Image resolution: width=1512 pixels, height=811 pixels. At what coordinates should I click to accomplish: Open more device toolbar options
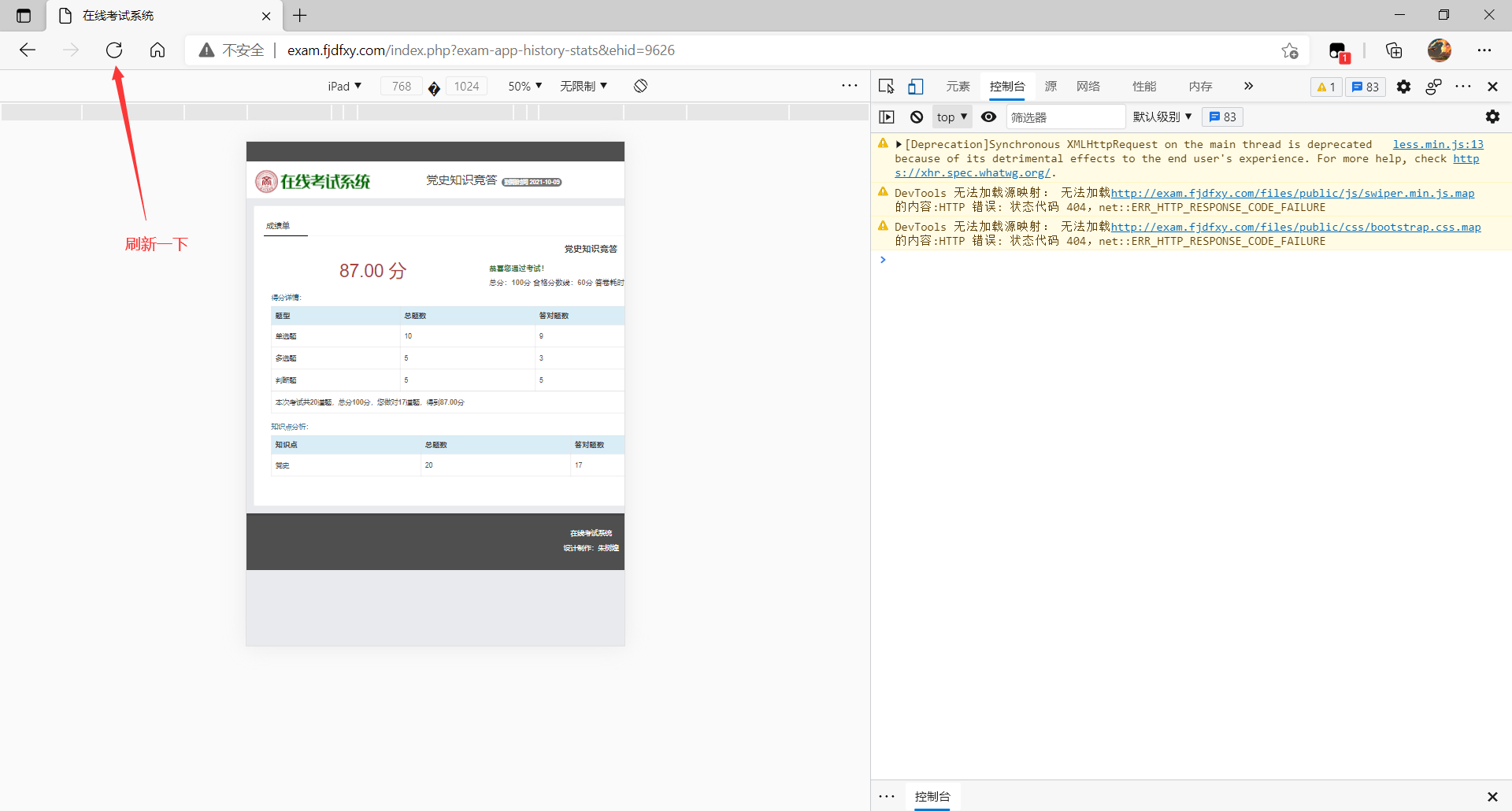849,86
